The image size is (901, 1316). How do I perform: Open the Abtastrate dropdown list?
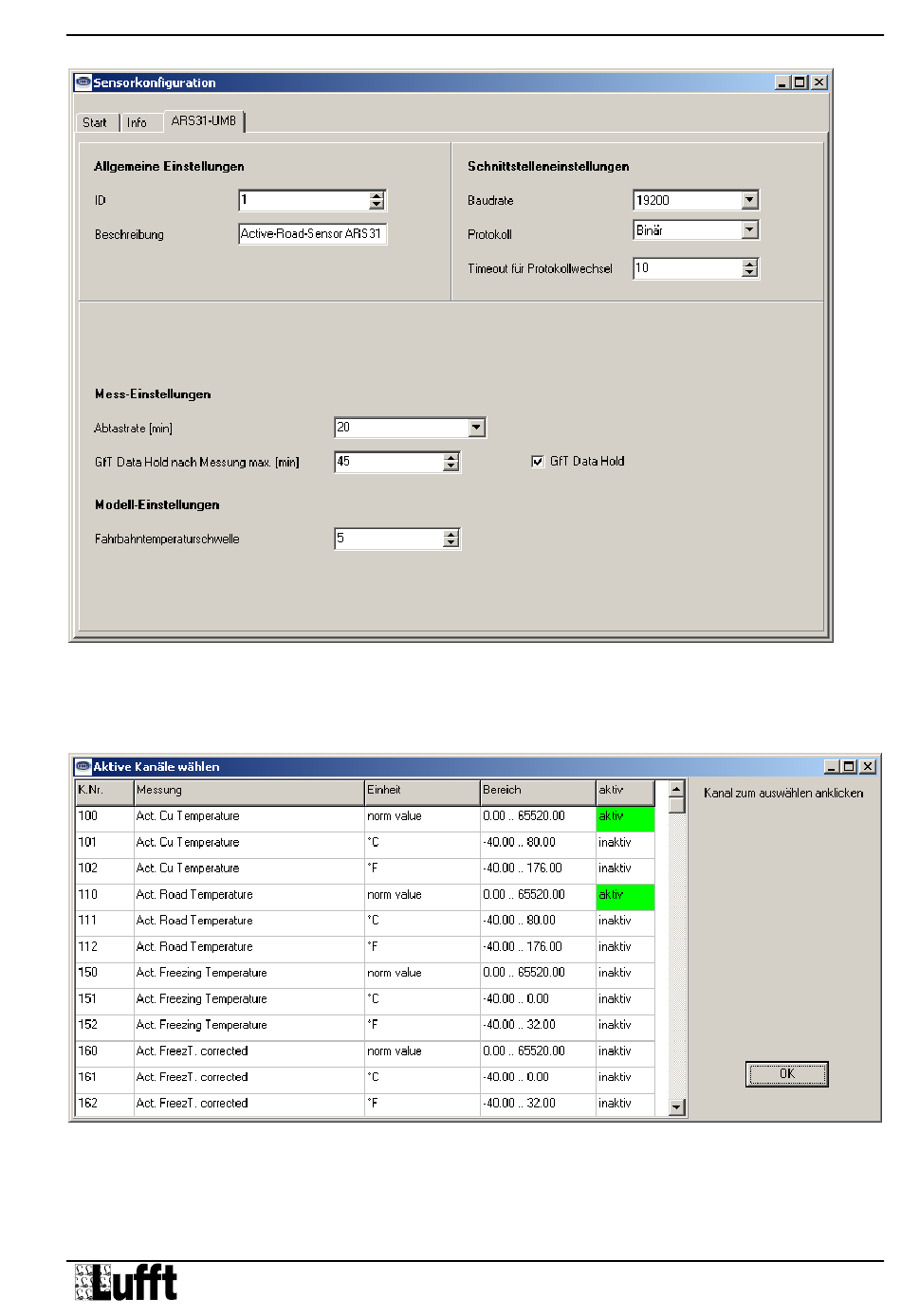pyautogui.click(x=476, y=429)
